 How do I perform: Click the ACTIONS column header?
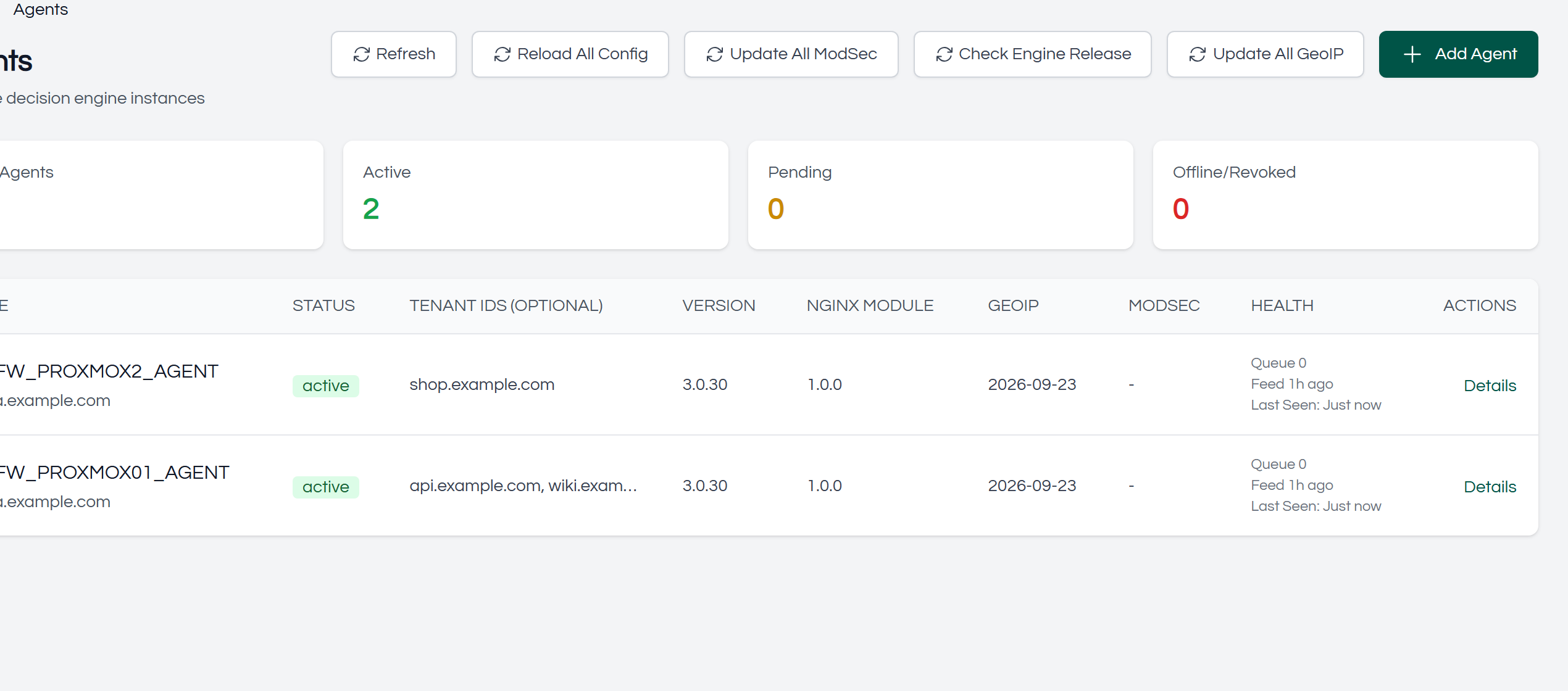1480,305
